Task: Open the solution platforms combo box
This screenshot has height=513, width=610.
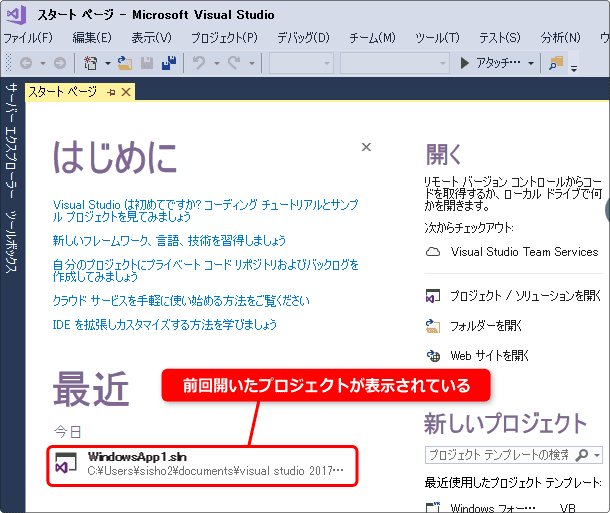Action: pos(395,63)
